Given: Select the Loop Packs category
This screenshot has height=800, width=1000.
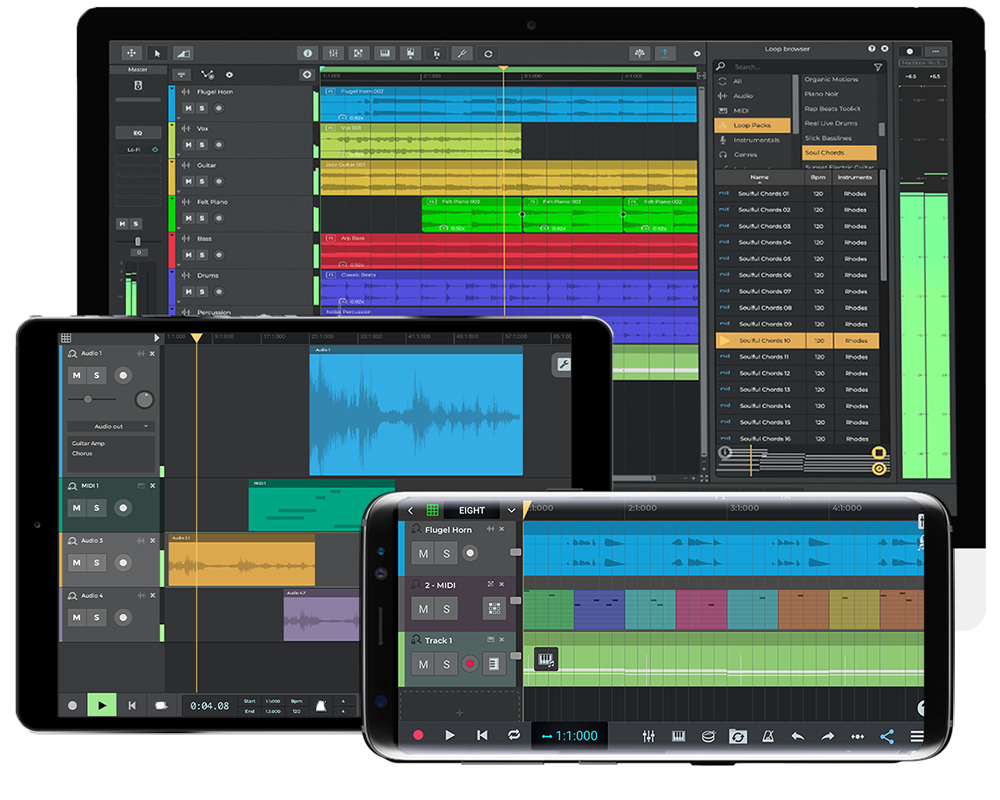Looking at the screenshot, I should point(752,125).
